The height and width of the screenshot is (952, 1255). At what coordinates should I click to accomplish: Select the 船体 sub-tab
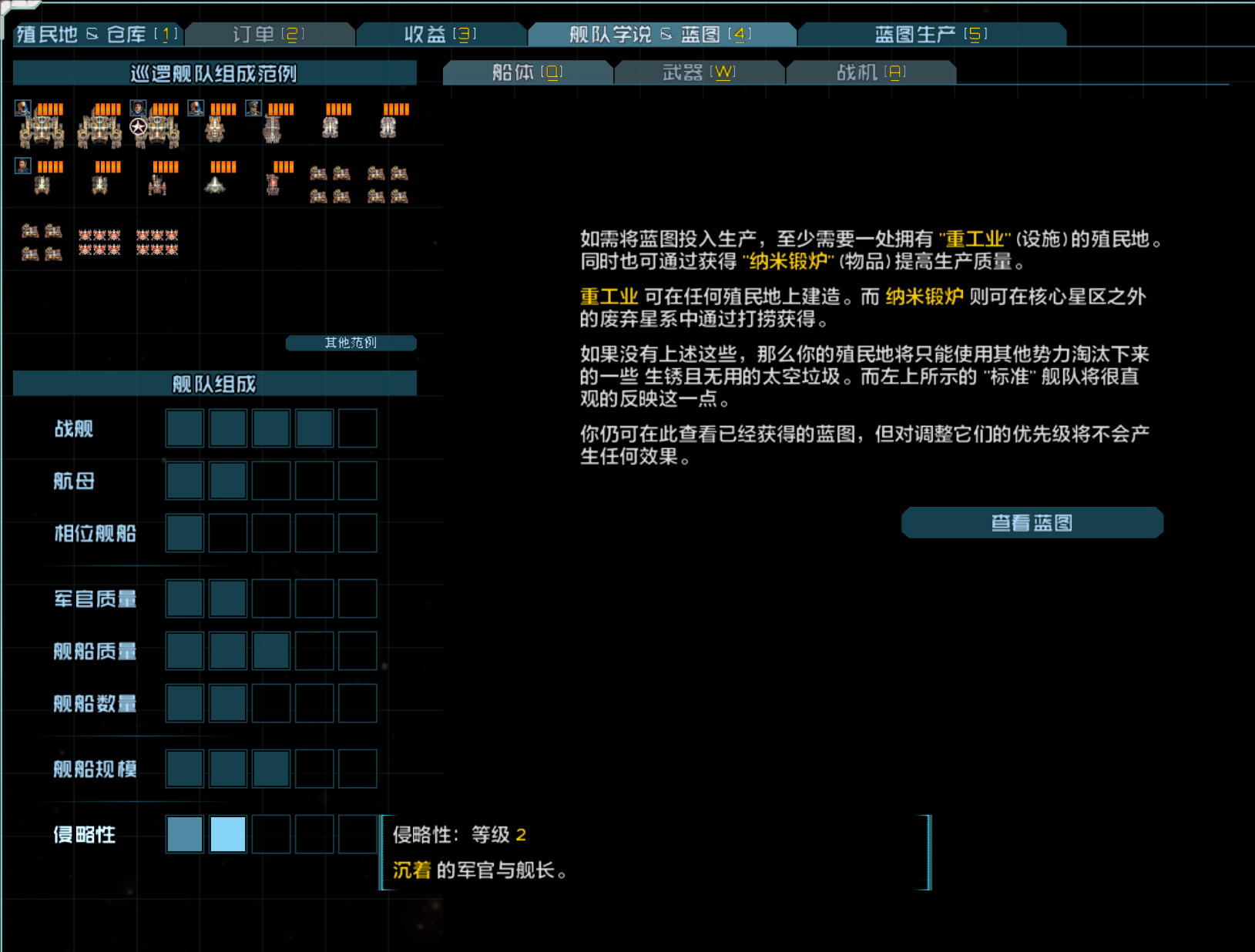click(528, 72)
